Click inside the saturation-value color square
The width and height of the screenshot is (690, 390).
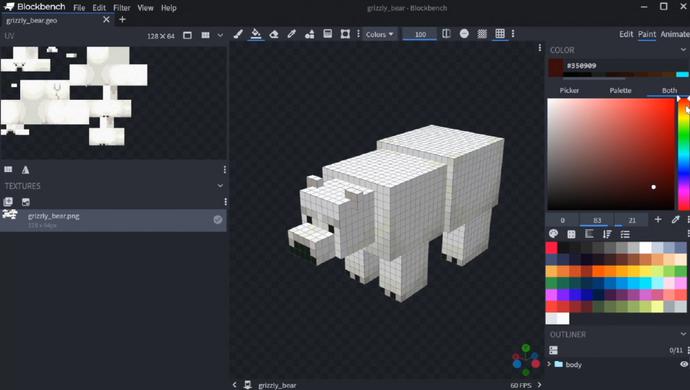click(611, 154)
